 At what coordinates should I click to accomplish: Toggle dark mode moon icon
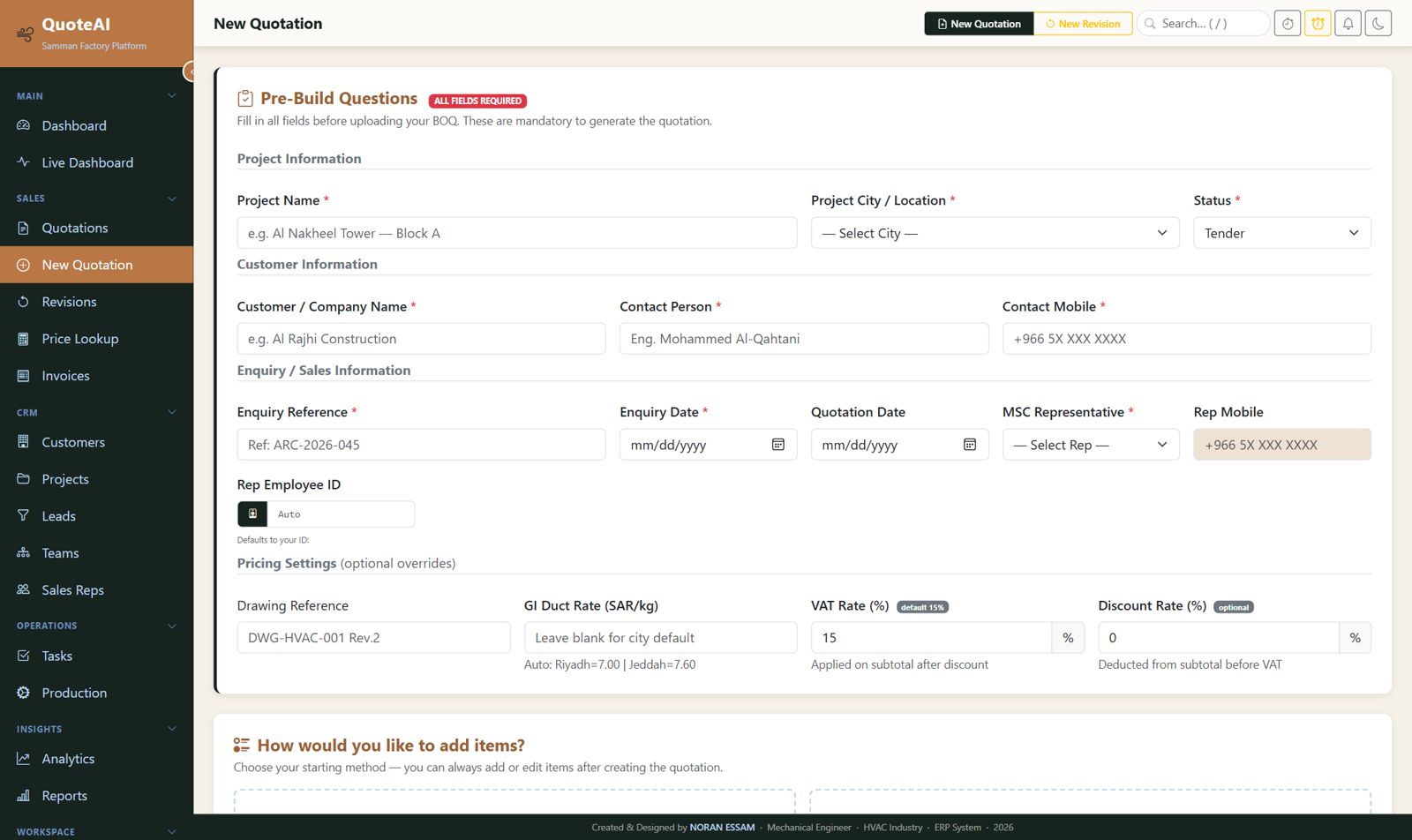point(1378,24)
